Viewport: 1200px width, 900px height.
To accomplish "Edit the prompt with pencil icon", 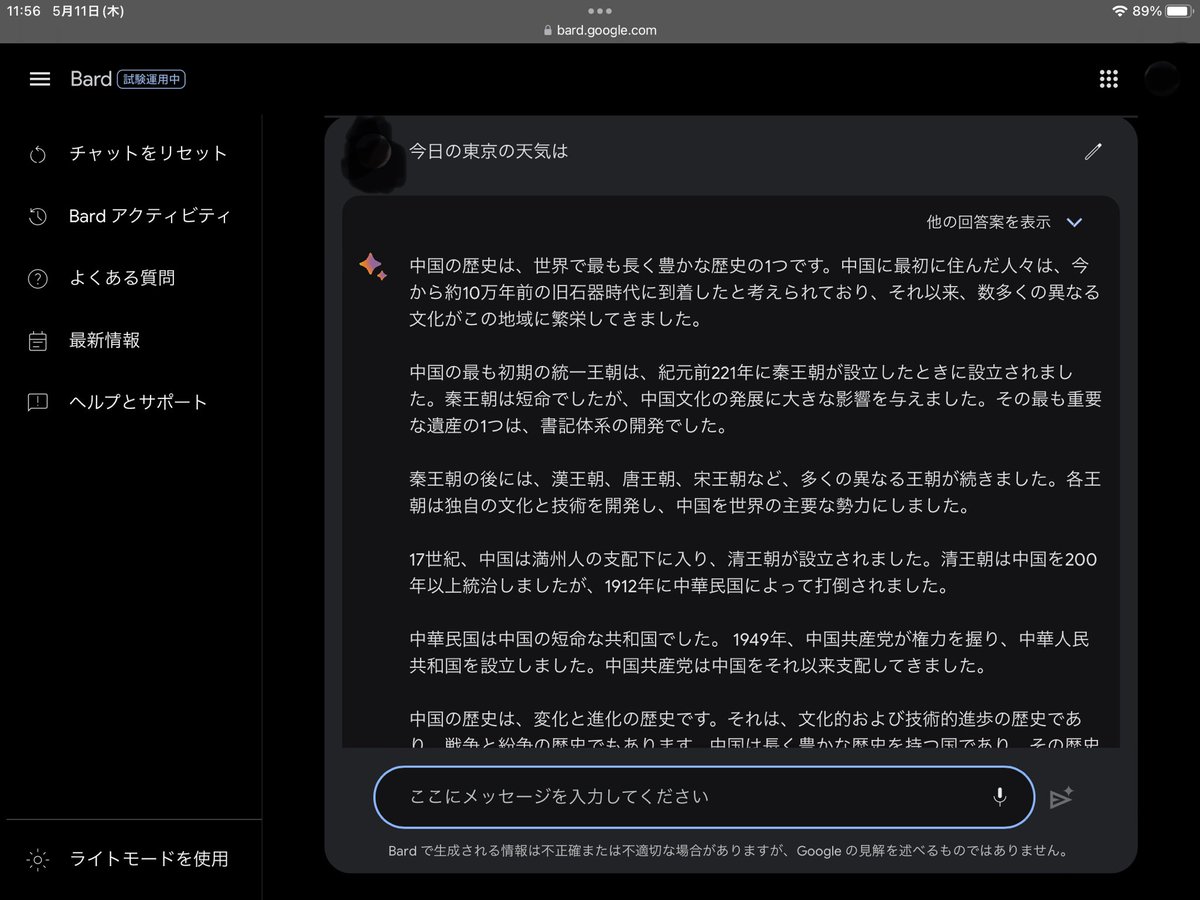I will 1093,152.
